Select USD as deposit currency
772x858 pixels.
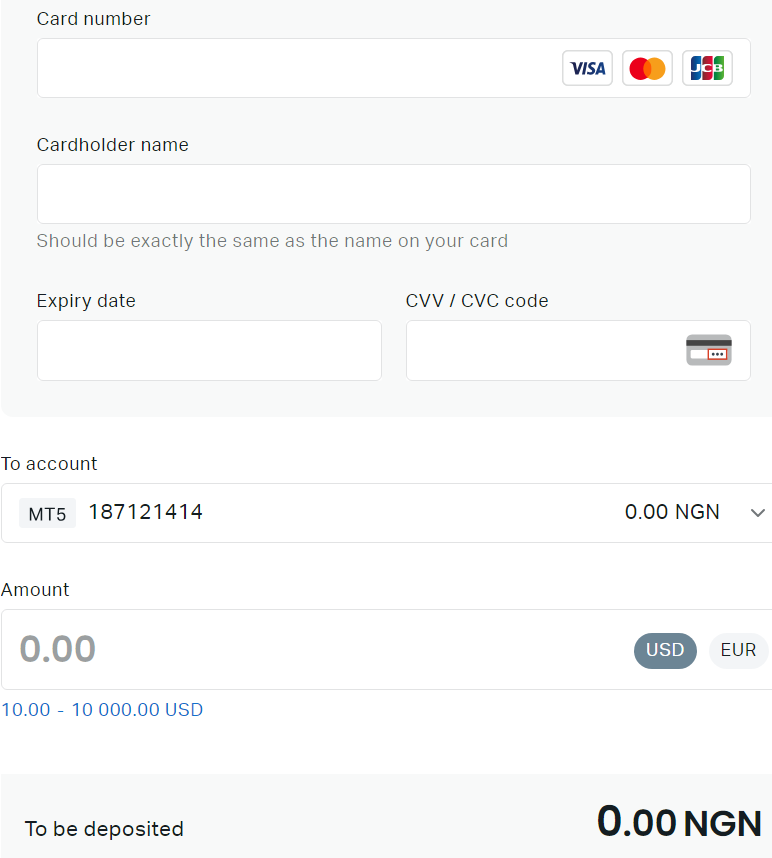click(665, 650)
